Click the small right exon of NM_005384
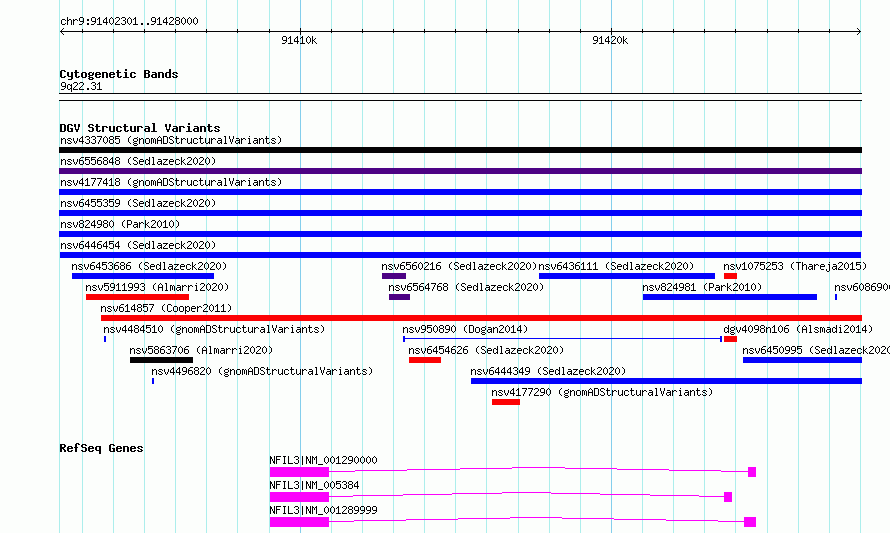 point(728,497)
